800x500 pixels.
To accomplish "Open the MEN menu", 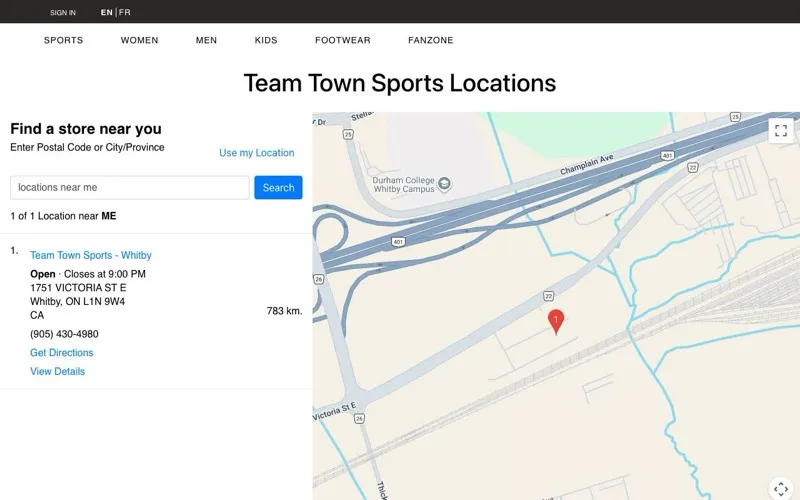I will coord(206,40).
